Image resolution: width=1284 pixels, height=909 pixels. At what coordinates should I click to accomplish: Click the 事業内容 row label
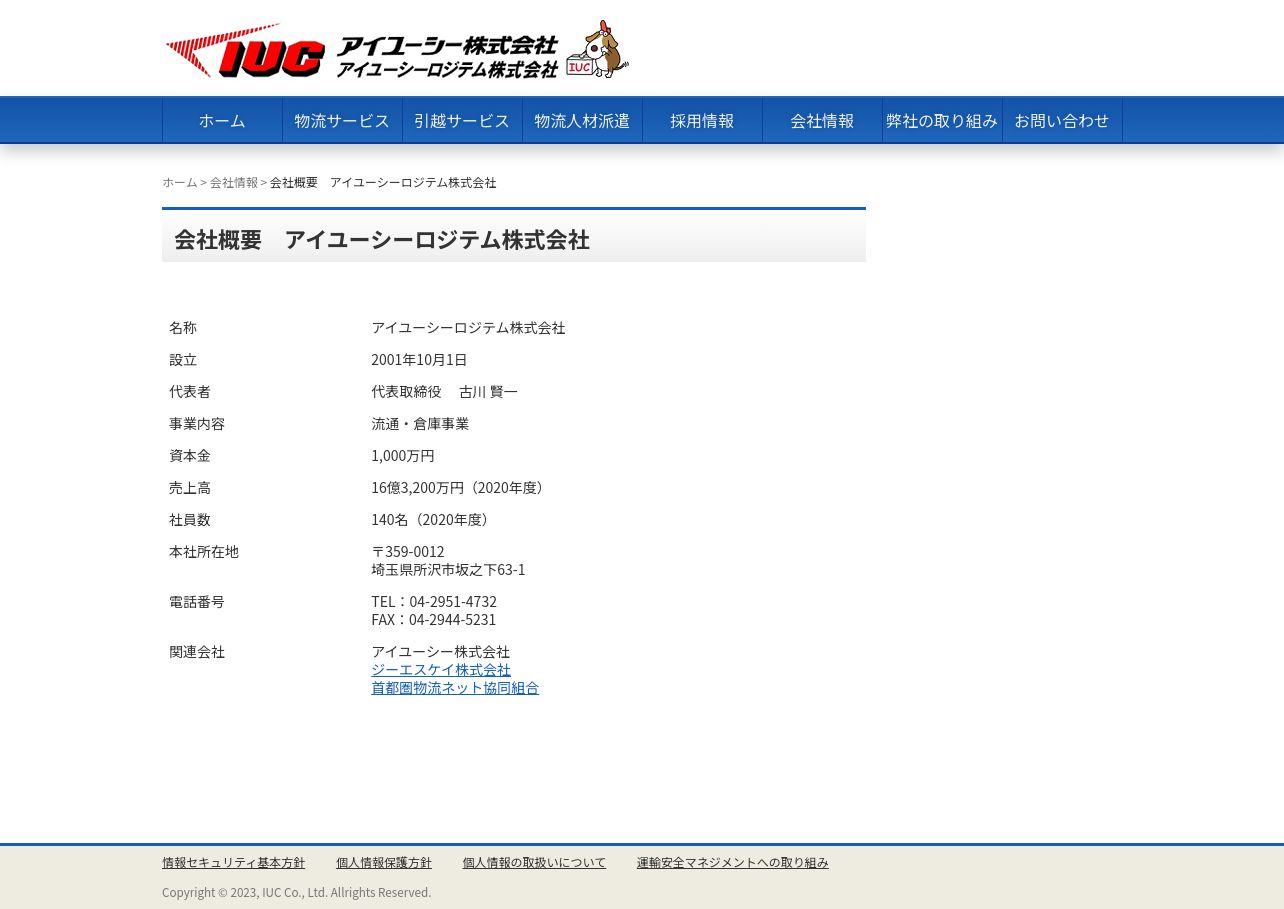click(197, 424)
